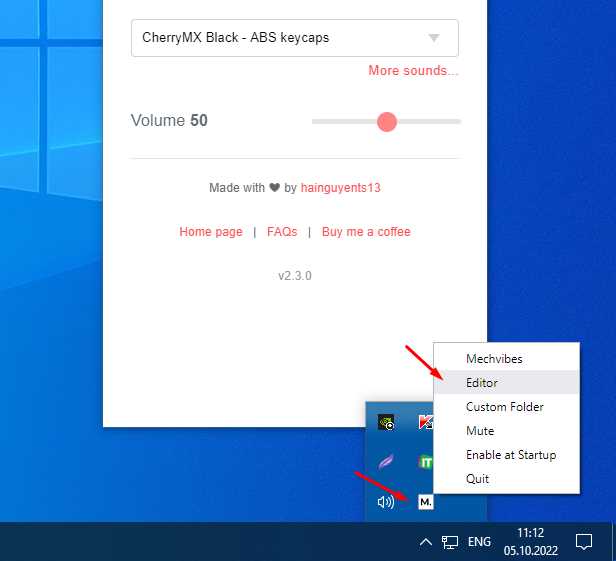Image resolution: width=616 pixels, height=561 pixels.
Task: Choose Mute in the tray context menu
Action: pyautogui.click(x=506, y=431)
